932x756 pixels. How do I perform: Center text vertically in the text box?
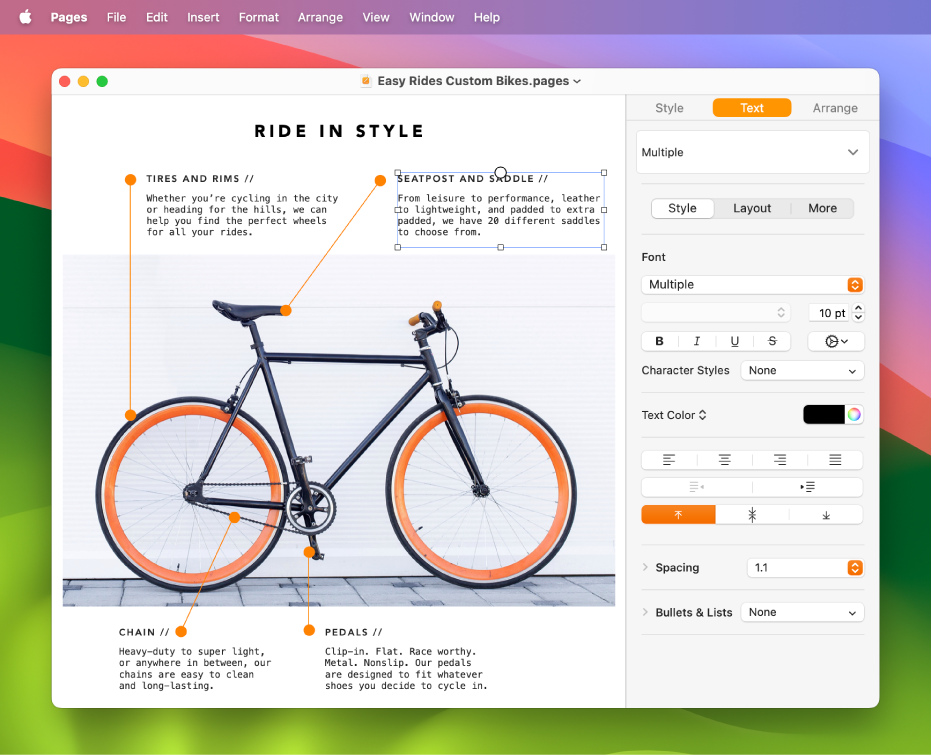click(x=752, y=514)
